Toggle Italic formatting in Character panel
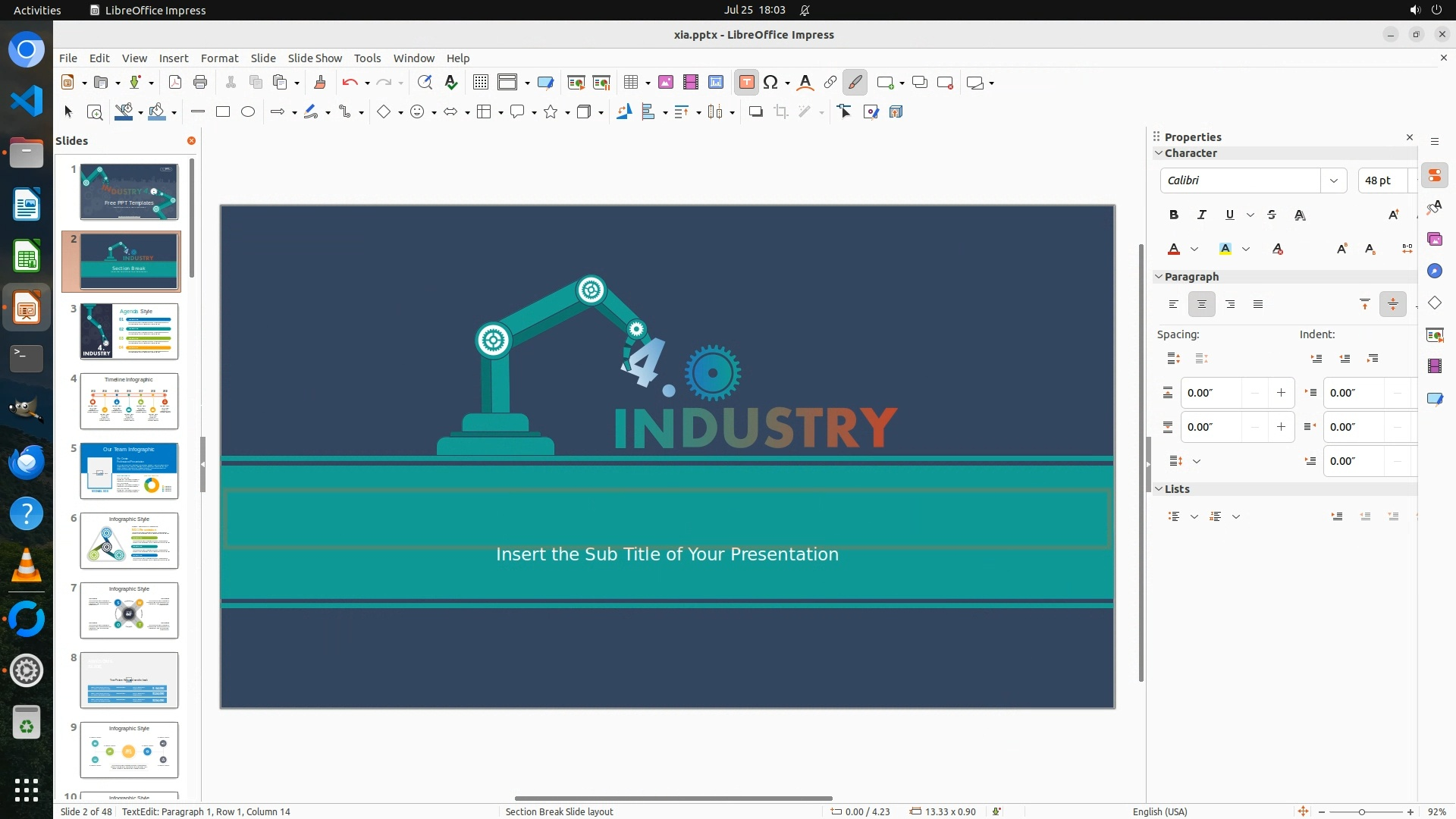Screen dimensions: 1456x819 1201,215
